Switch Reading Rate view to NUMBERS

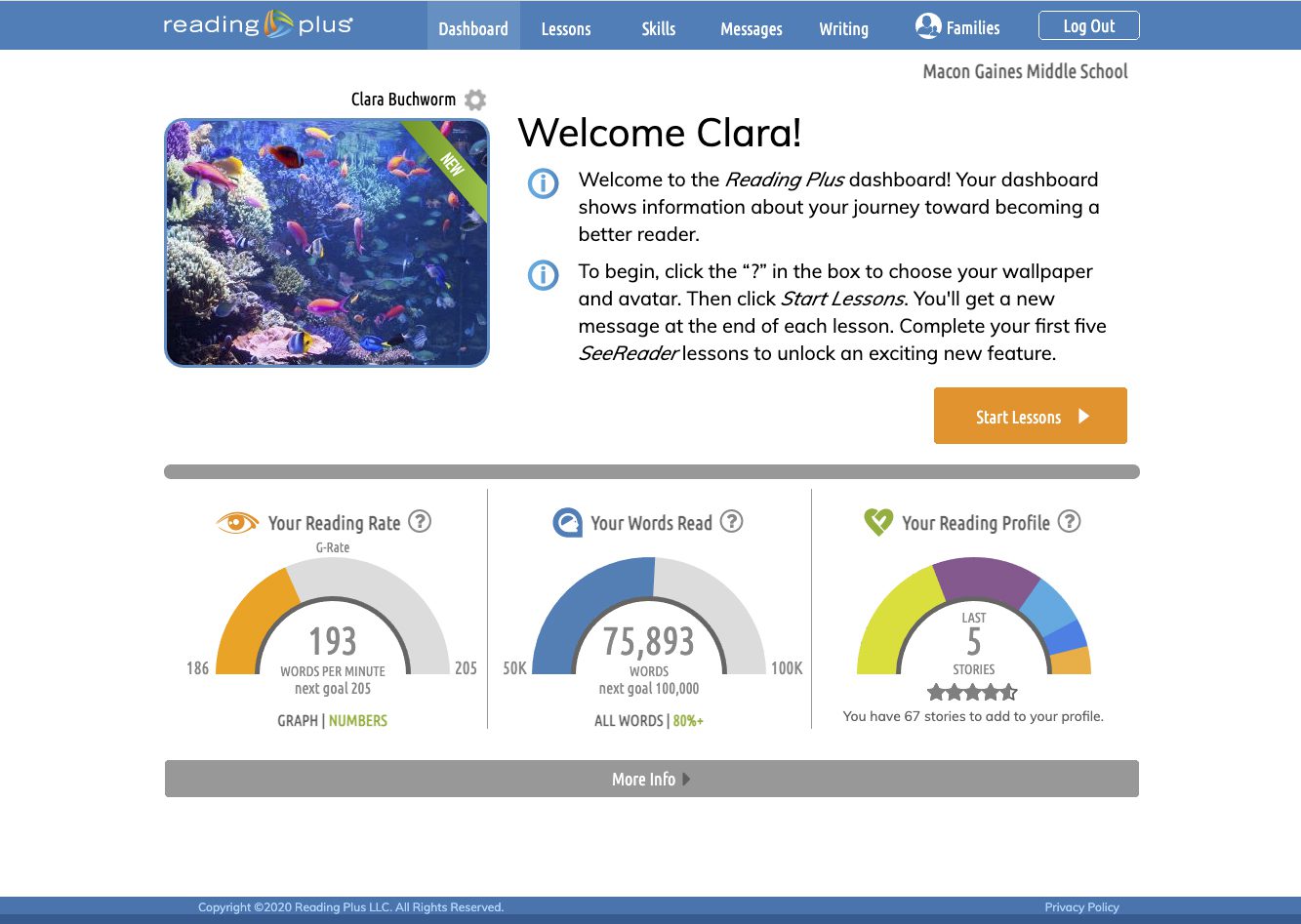tap(358, 720)
